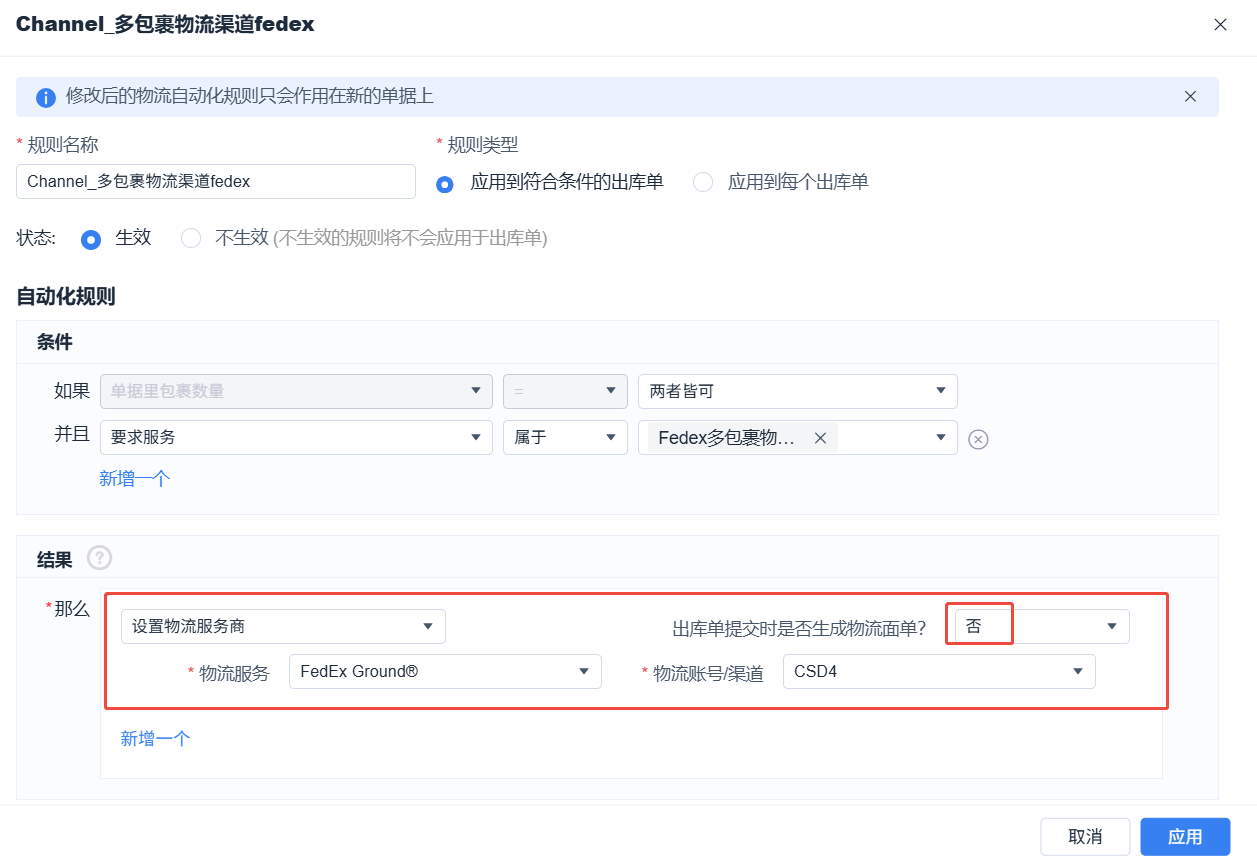
Task: Select 应用到每个出库单 rule type
Action: coord(704,183)
